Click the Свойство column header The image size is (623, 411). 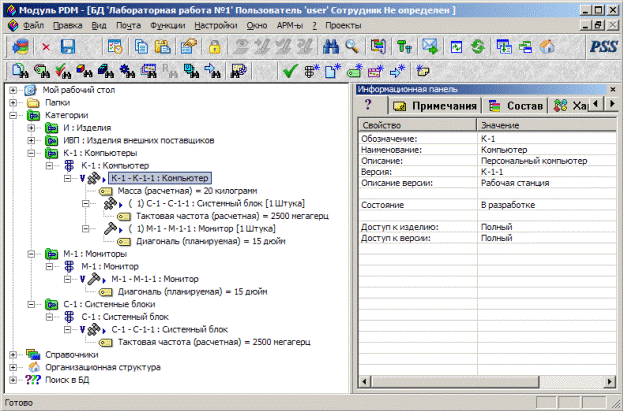point(417,125)
